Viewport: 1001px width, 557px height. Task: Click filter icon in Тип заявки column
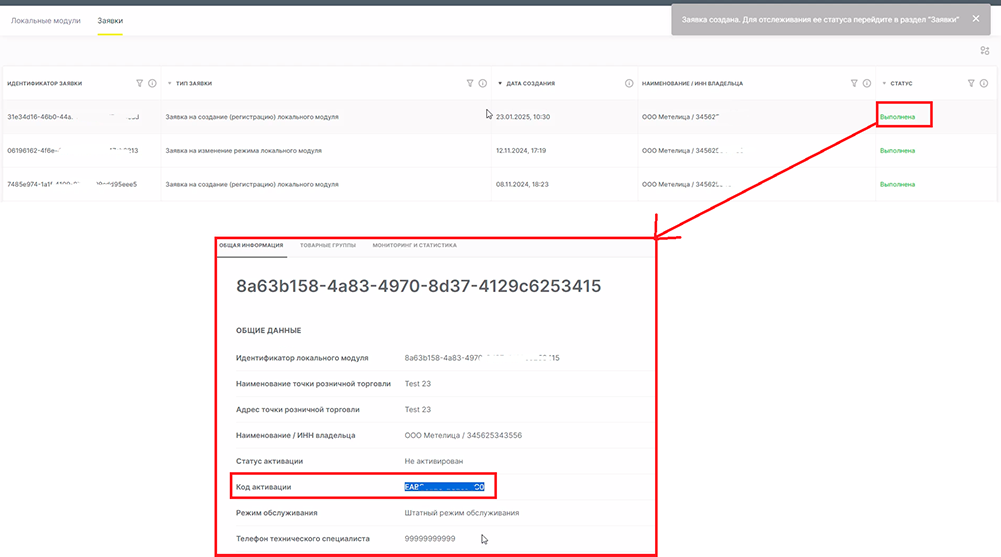click(470, 84)
